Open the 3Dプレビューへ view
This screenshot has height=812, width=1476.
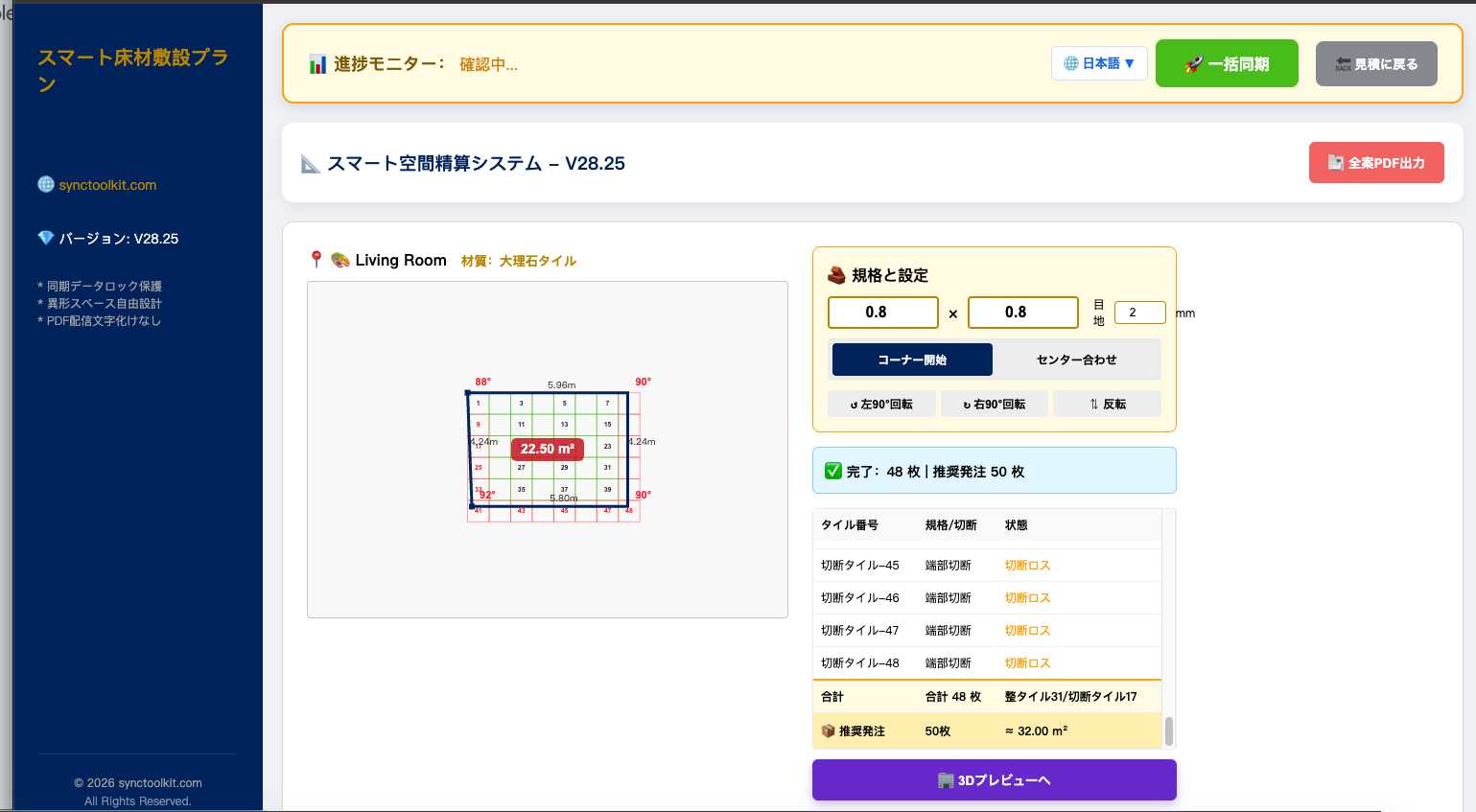point(995,780)
